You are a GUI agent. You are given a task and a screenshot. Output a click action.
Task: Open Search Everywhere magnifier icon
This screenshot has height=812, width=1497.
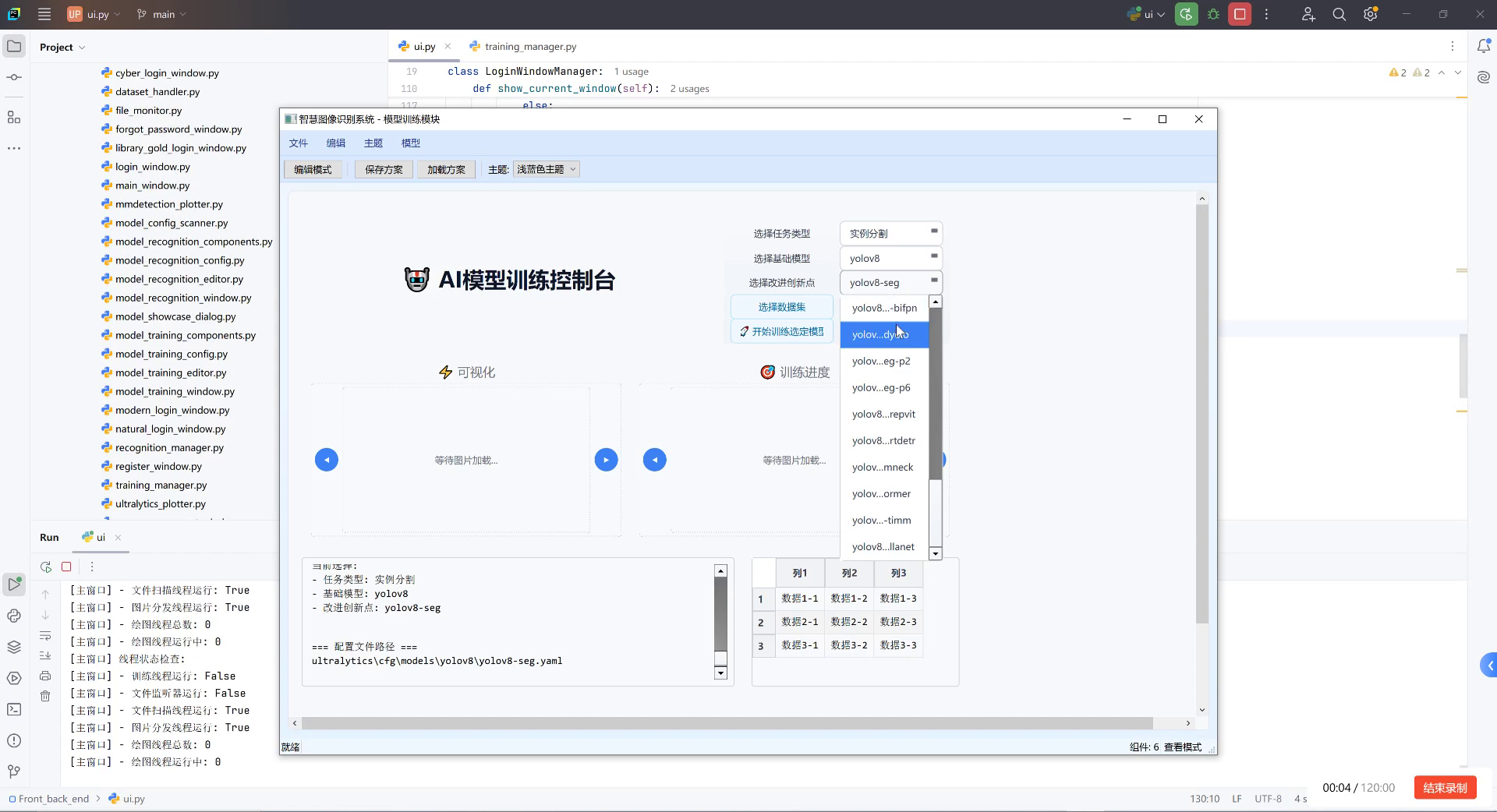(x=1340, y=14)
